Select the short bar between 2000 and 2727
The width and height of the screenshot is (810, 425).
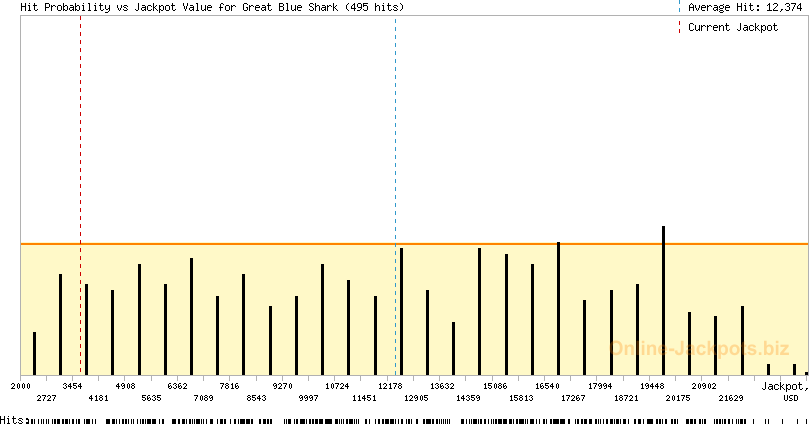tap(34, 353)
